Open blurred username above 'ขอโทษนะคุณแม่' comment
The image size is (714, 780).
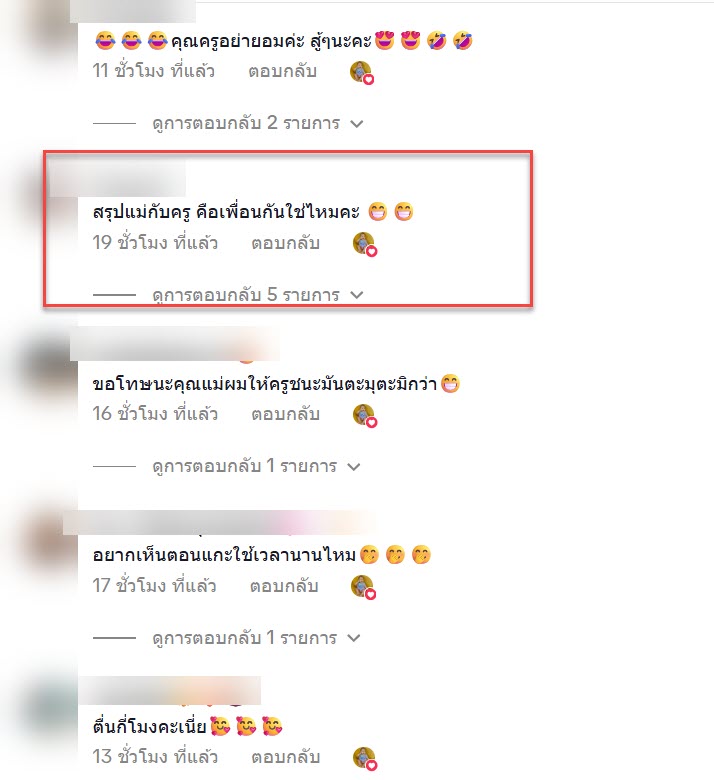click(x=174, y=344)
